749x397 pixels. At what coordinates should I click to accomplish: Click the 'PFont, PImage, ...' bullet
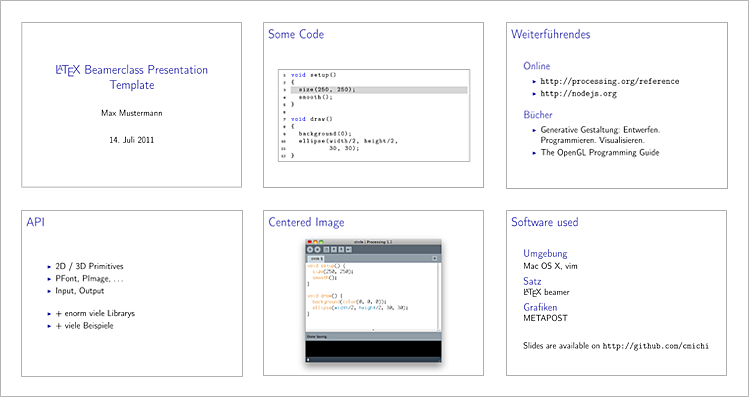90,279
